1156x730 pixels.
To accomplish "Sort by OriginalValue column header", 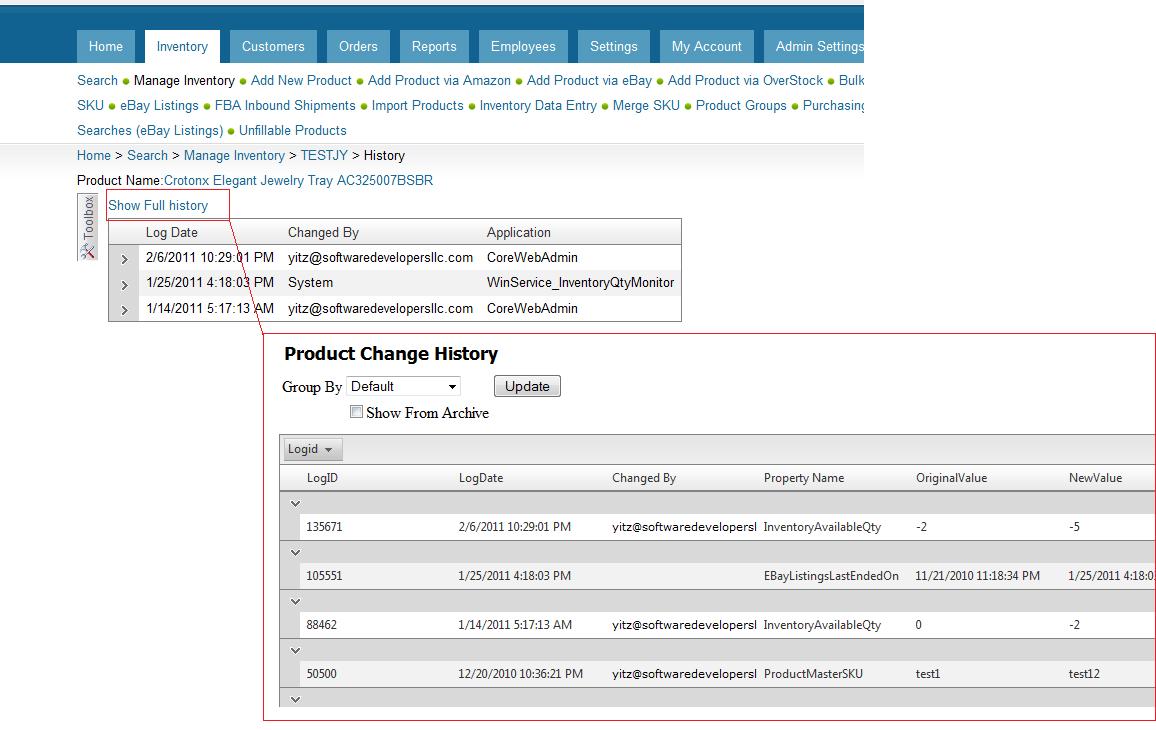I will [951, 478].
